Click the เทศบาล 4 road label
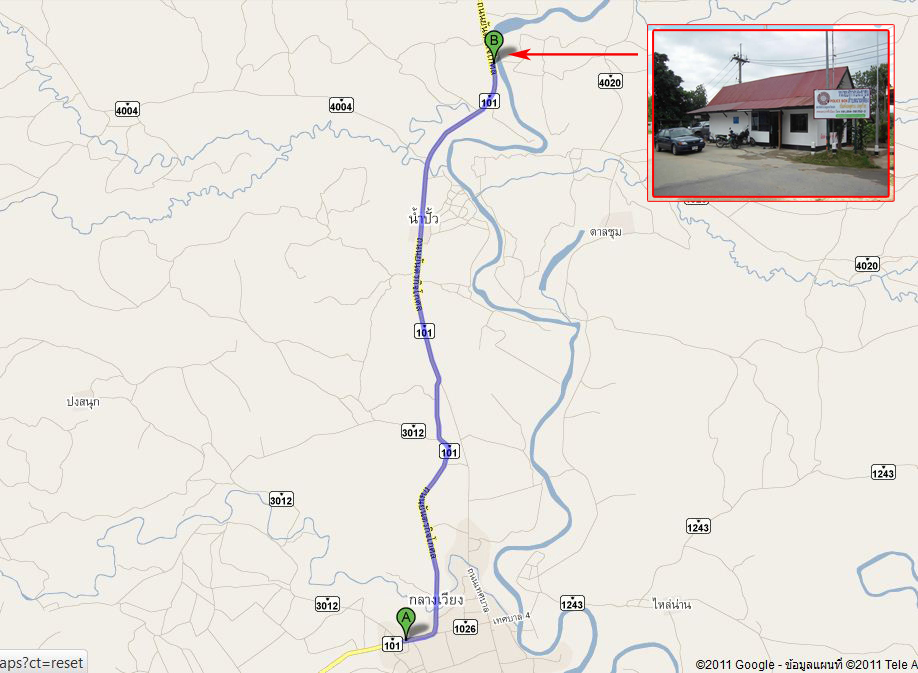 [511, 618]
